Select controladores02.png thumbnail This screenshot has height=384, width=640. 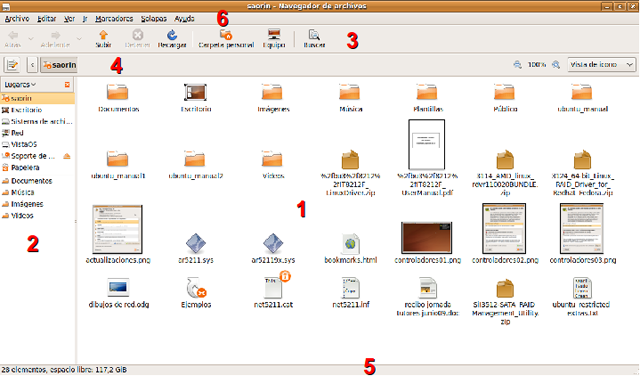coord(504,229)
